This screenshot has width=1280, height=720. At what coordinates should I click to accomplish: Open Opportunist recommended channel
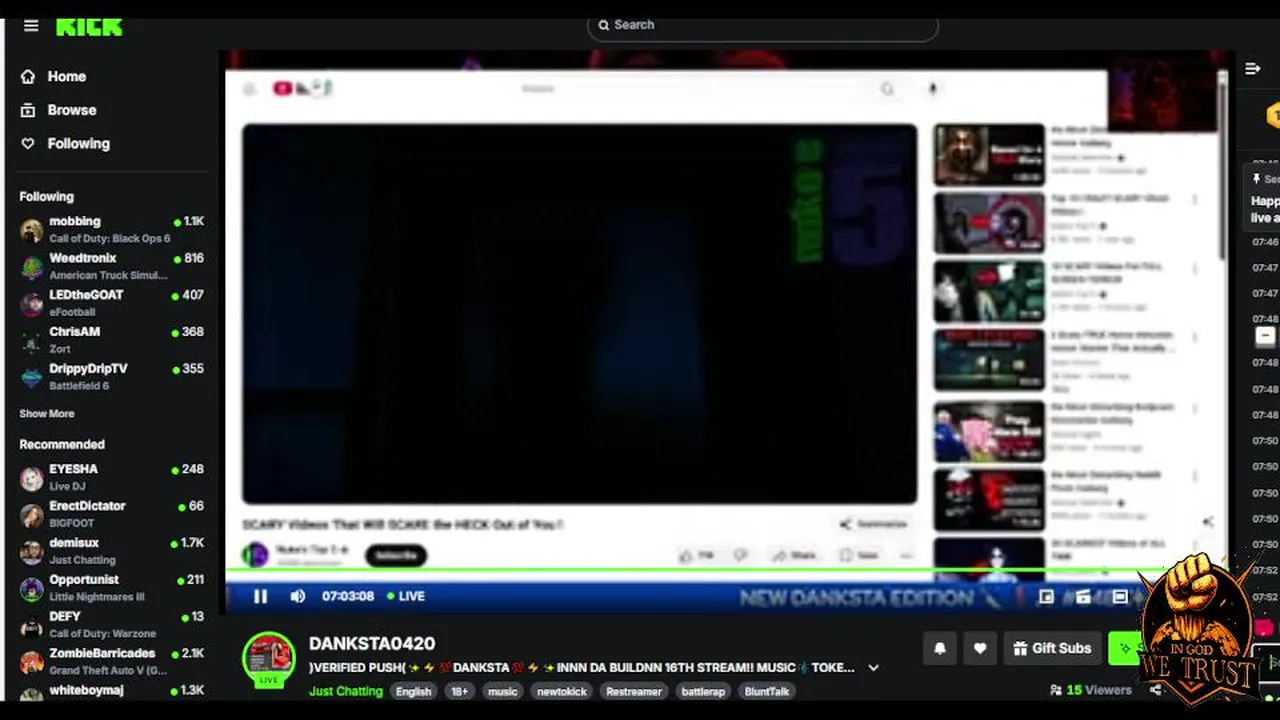pyautogui.click(x=112, y=589)
